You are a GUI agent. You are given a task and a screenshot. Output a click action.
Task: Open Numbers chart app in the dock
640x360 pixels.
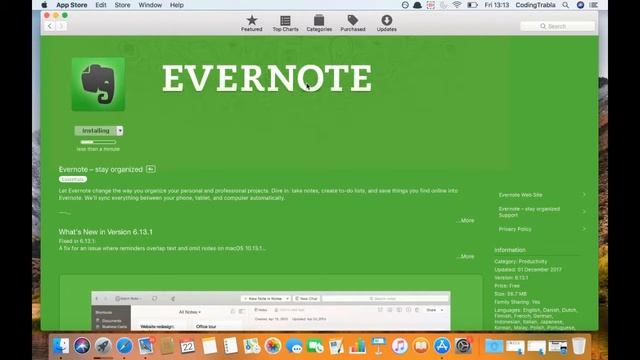click(357, 346)
